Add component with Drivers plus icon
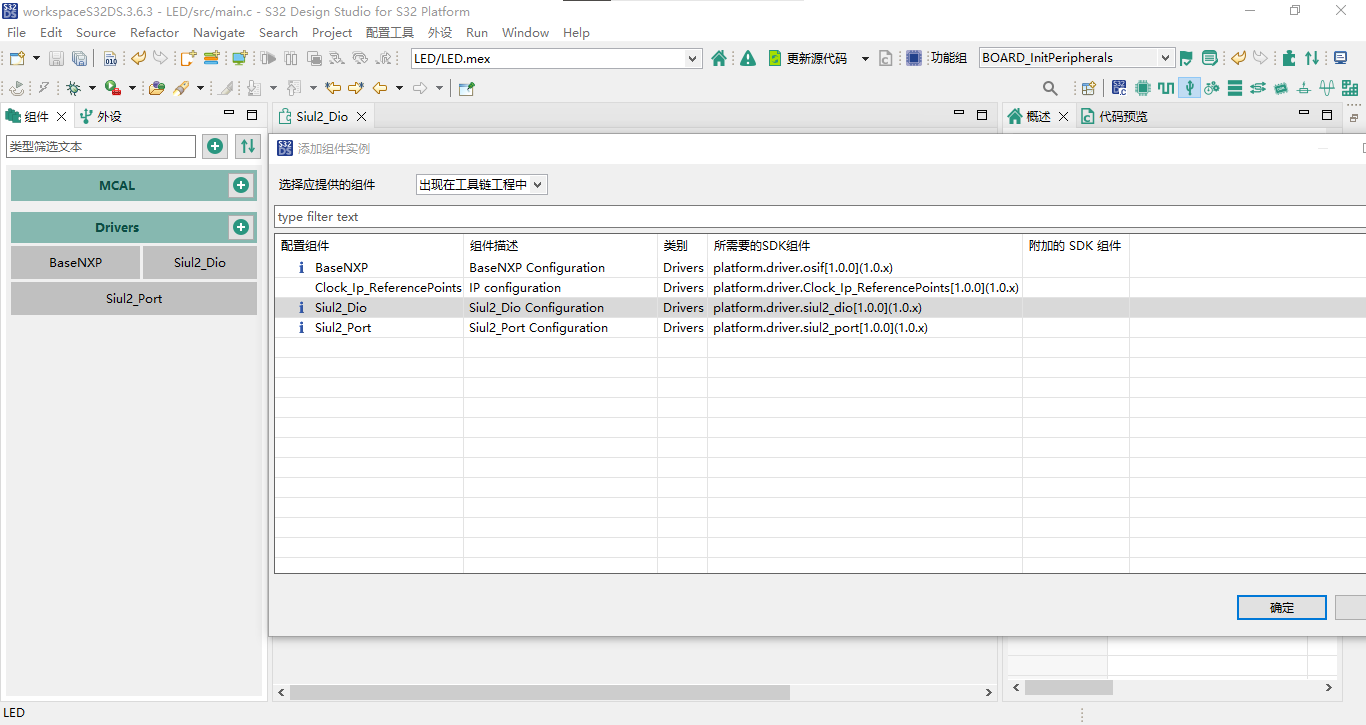 (x=240, y=227)
